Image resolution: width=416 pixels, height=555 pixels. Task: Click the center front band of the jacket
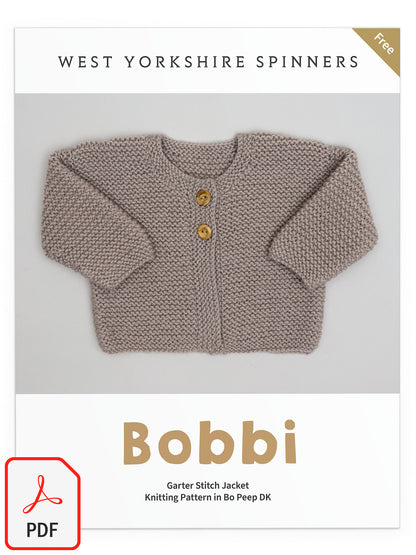click(209, 269)
